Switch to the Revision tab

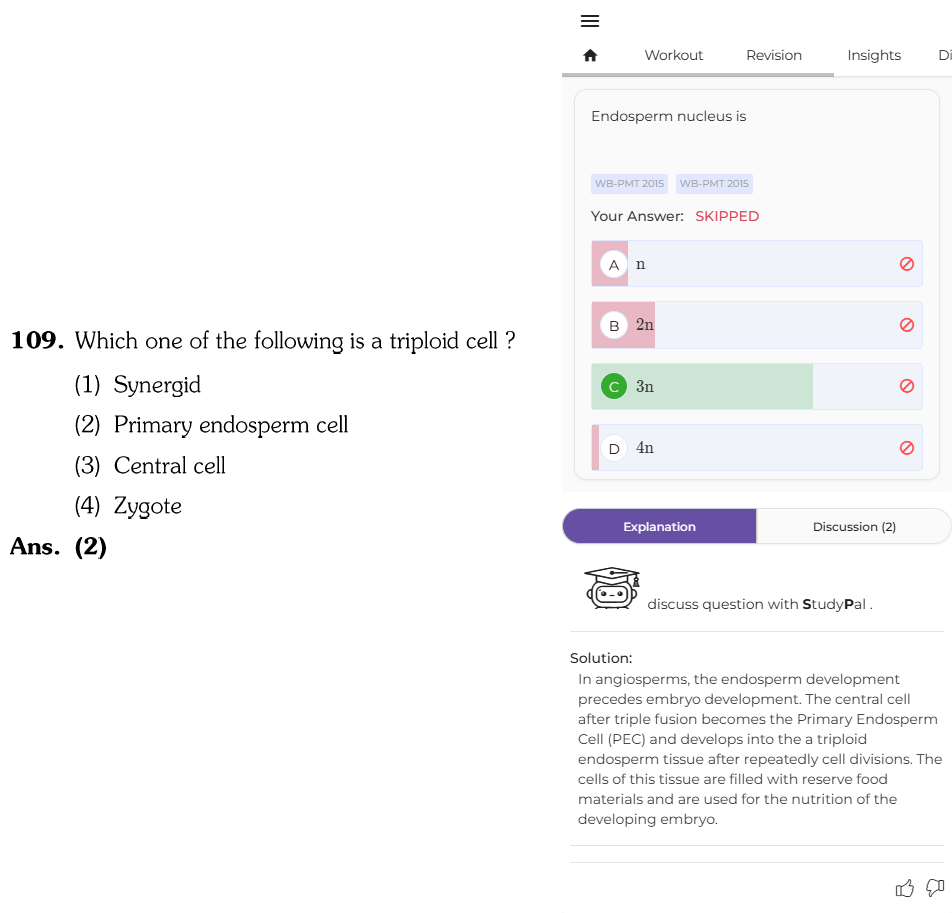tap(774, 55)
